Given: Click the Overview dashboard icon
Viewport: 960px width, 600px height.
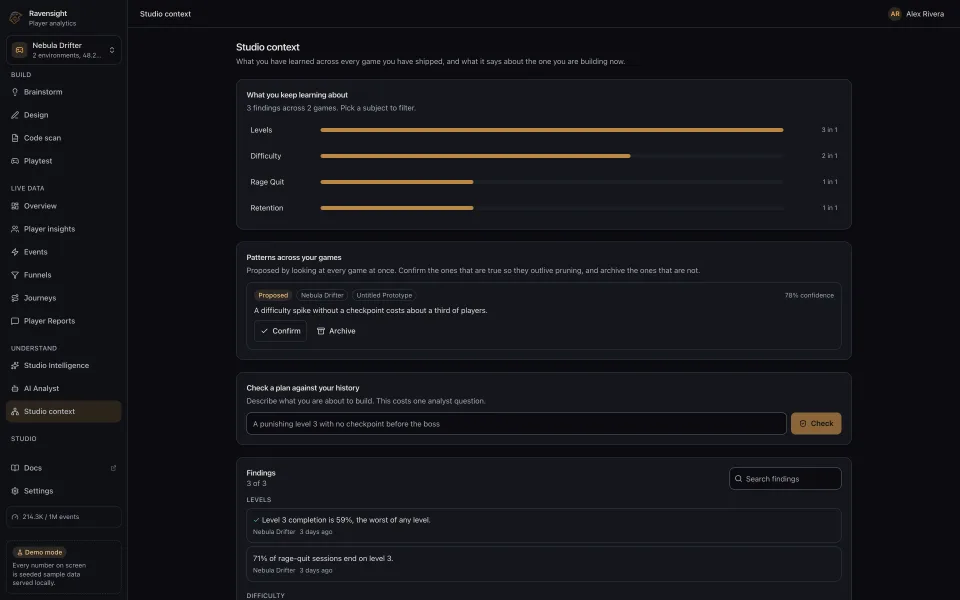Looking at the screenshot, I should click(15, 206).
